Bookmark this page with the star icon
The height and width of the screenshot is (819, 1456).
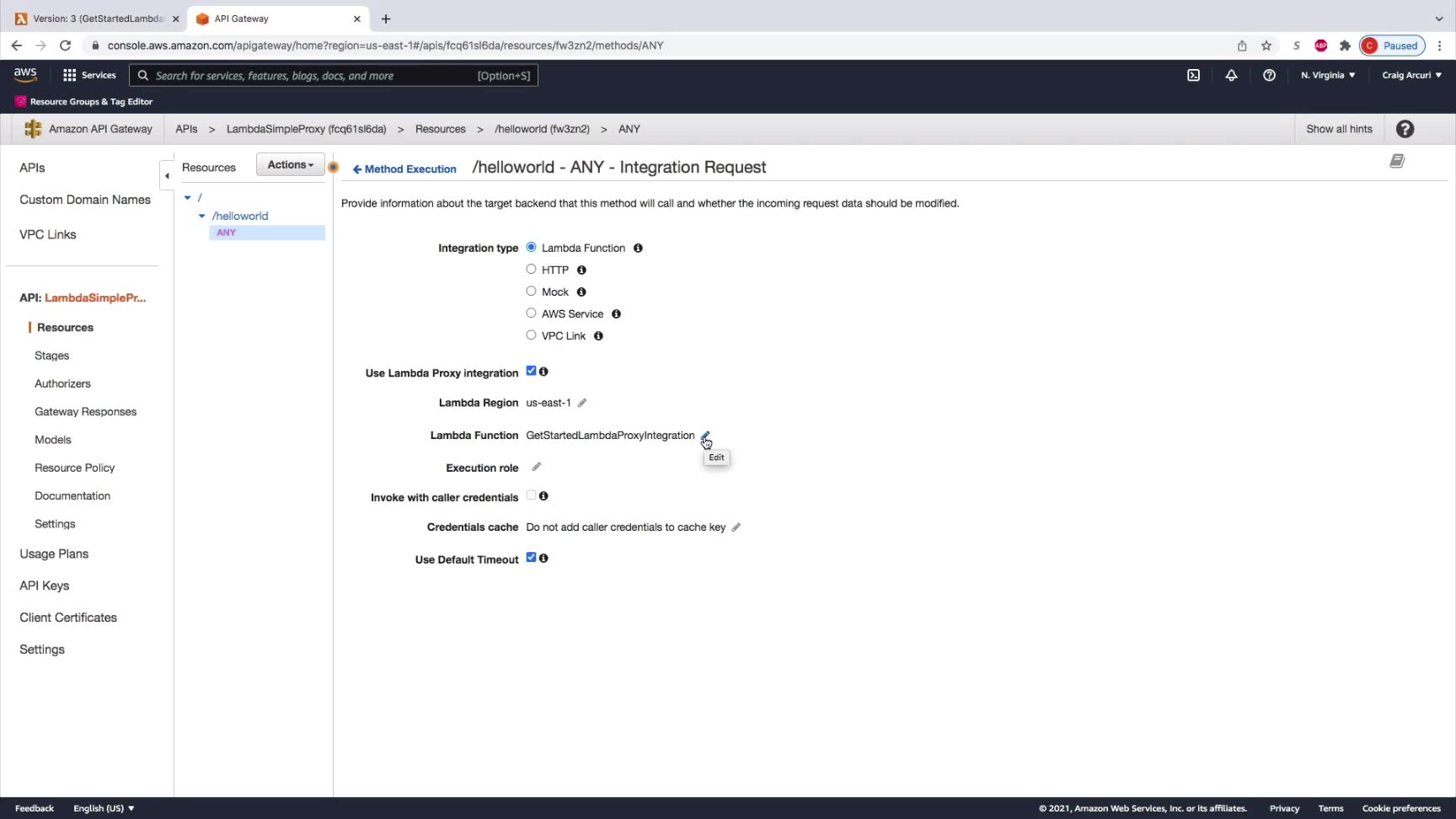pos(1266,45)
